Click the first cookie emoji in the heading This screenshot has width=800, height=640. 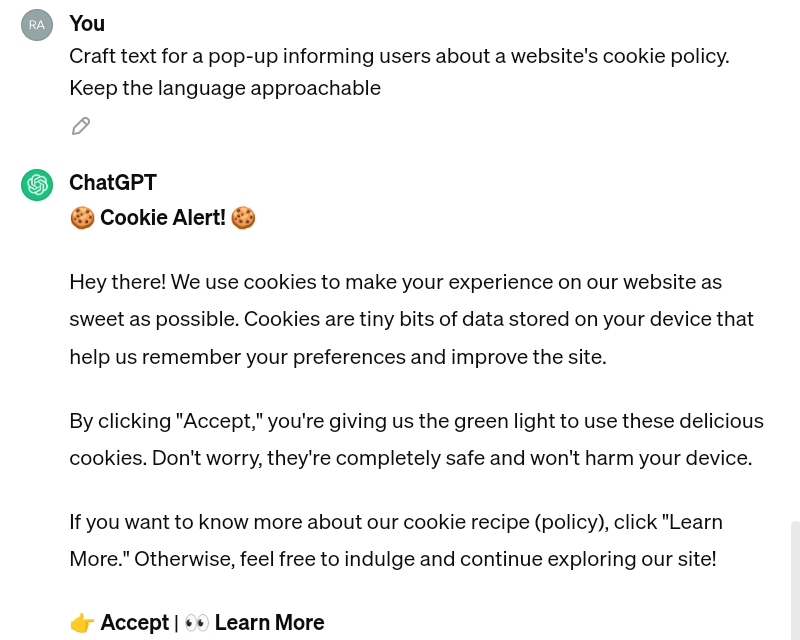(x=82, y=217)
